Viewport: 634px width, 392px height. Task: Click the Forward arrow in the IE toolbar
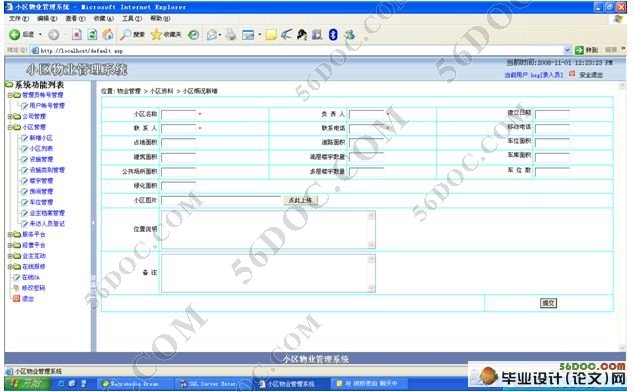tap(53, 35)
